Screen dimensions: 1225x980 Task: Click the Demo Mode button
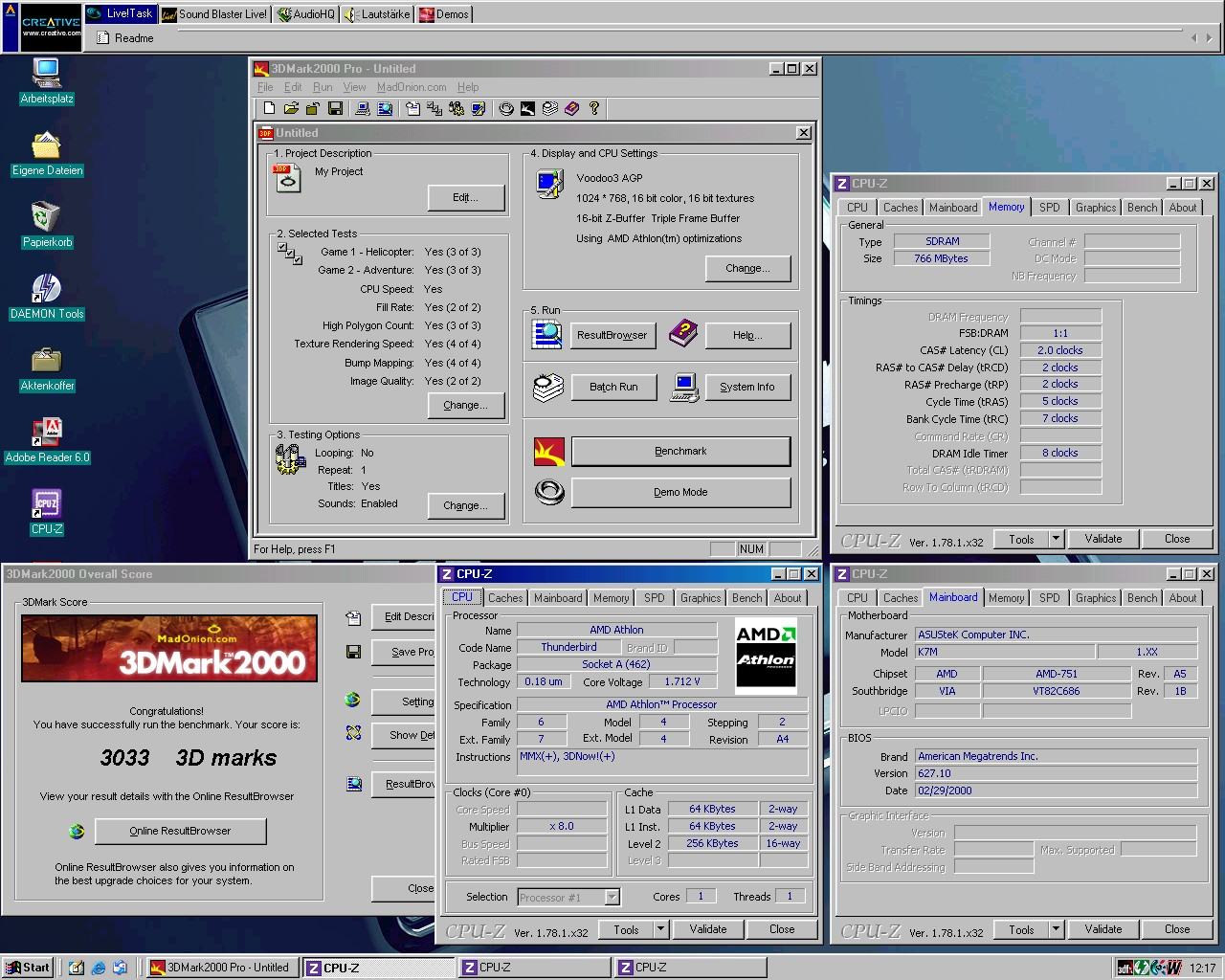[x=680, y=492]
